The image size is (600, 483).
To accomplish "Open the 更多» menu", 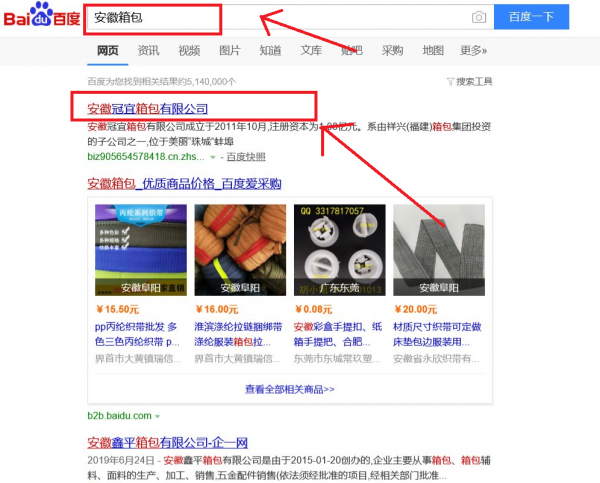I will 473,50.
